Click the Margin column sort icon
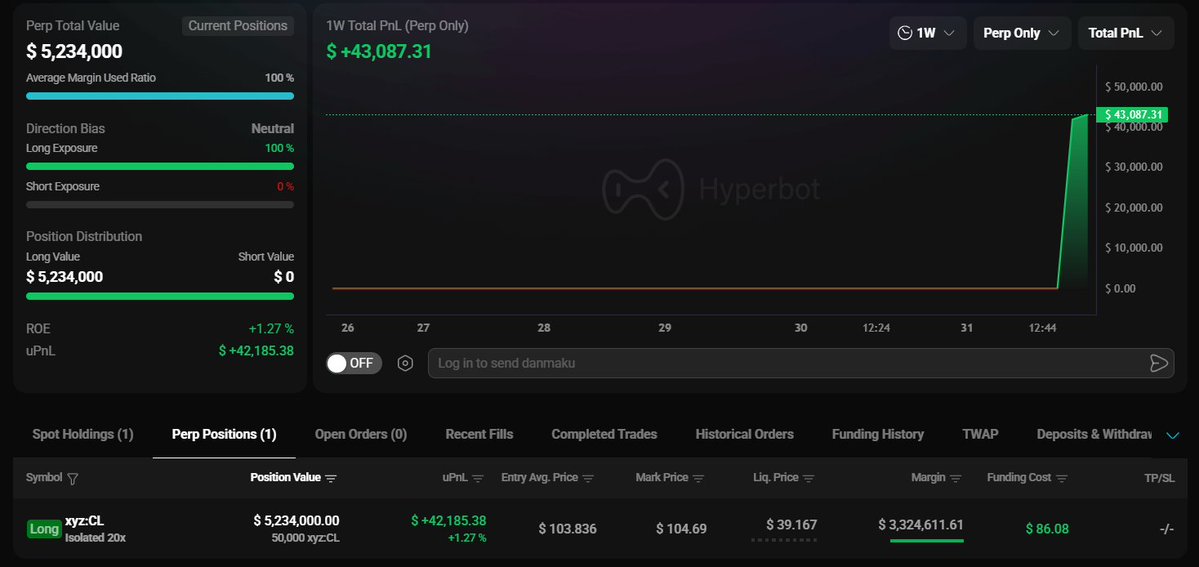Image resolution: width=1199 pixels, height=567 pixels. [956, 478]
